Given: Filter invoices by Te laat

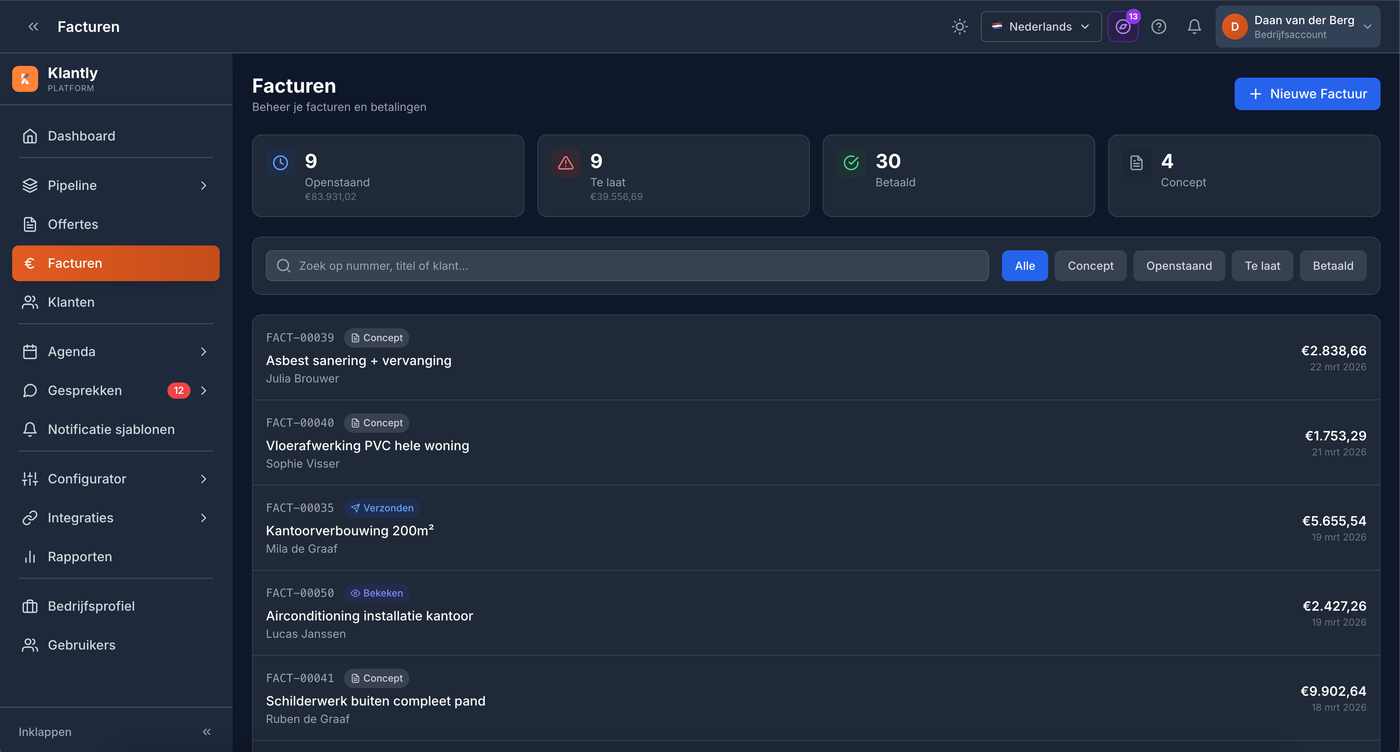Looking at the screenshot, I should [x=1262, y=266].
